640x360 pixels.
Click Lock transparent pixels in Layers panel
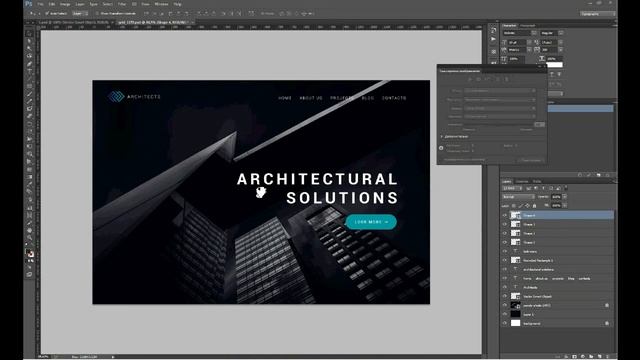coord(513,206)
